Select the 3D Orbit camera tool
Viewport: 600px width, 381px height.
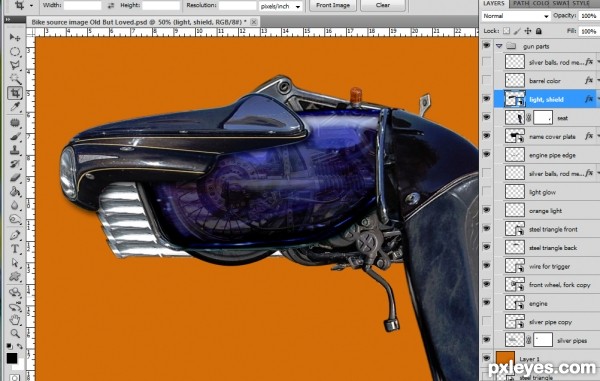tap(15, 306)
